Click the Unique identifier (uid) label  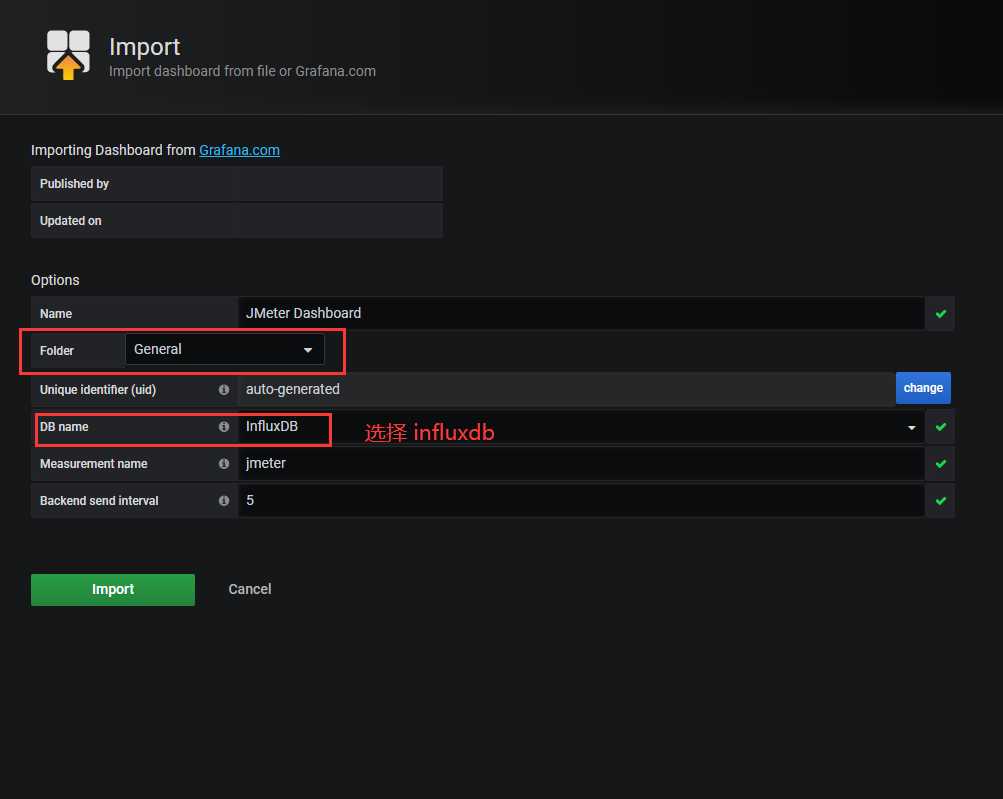coord(98,390)
